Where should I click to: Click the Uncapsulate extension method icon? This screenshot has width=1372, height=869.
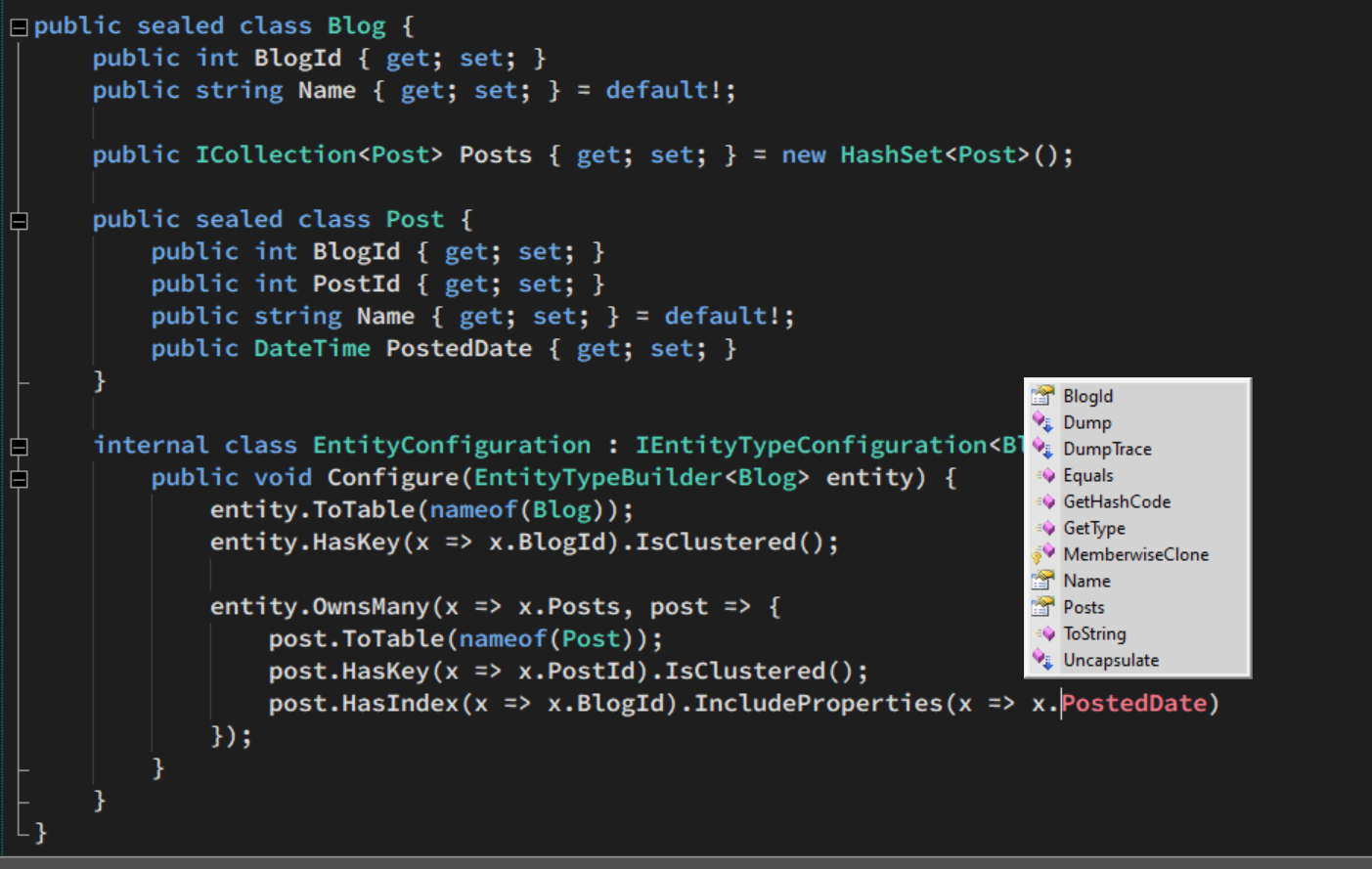coord(1043,660)
